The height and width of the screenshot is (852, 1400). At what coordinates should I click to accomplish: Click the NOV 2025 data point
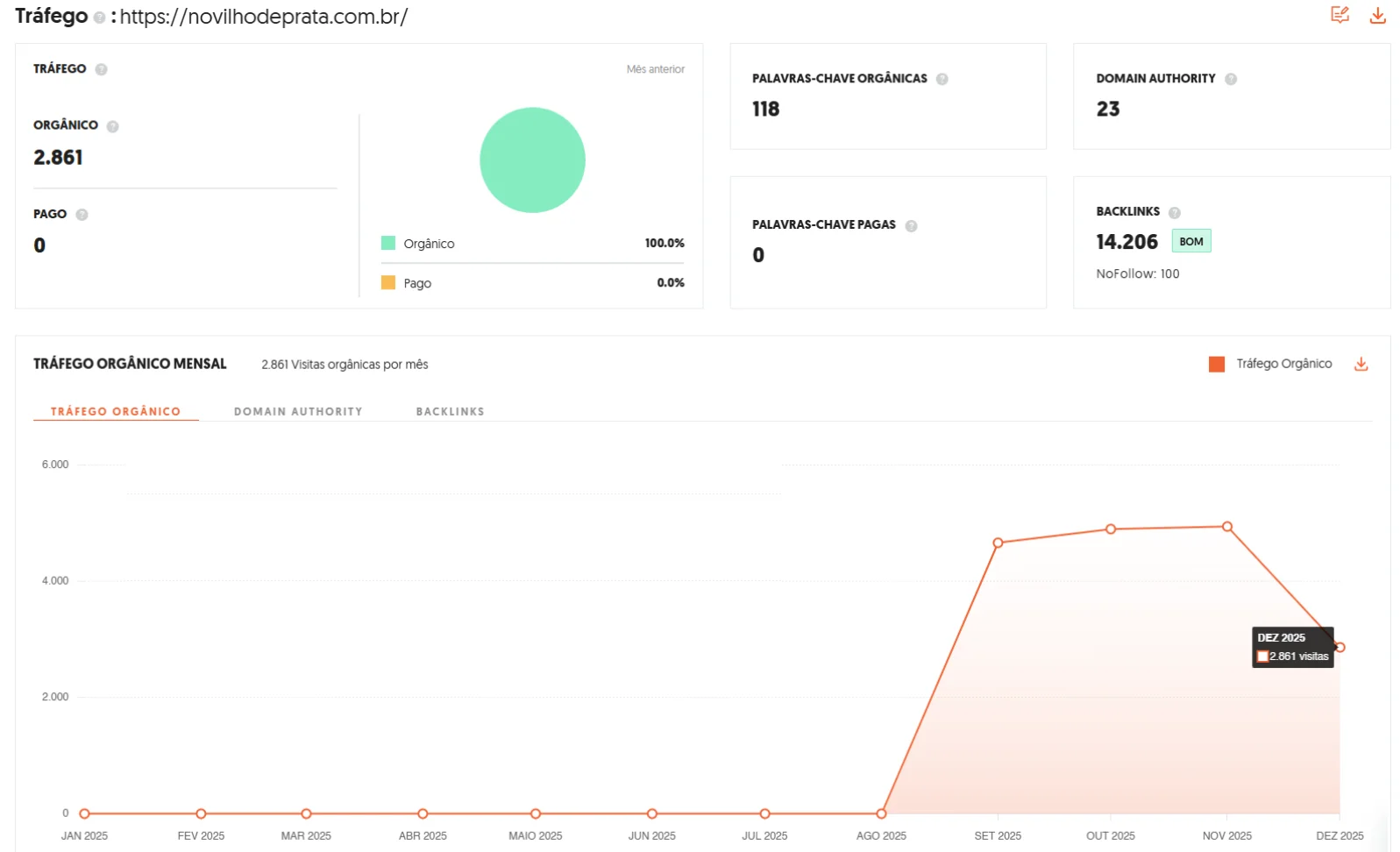[x=1226, y=527]
